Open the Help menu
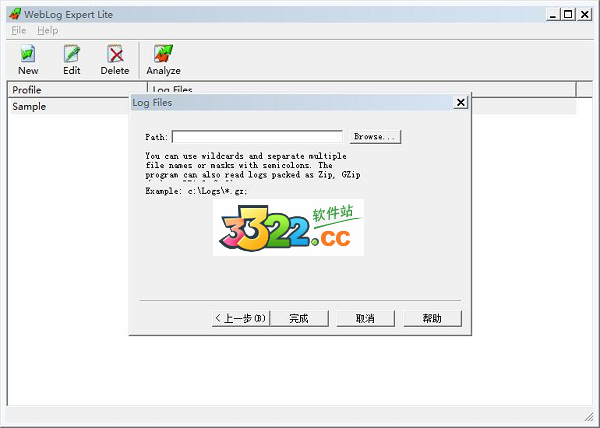 pyautogui.click(x=48, y=30)
